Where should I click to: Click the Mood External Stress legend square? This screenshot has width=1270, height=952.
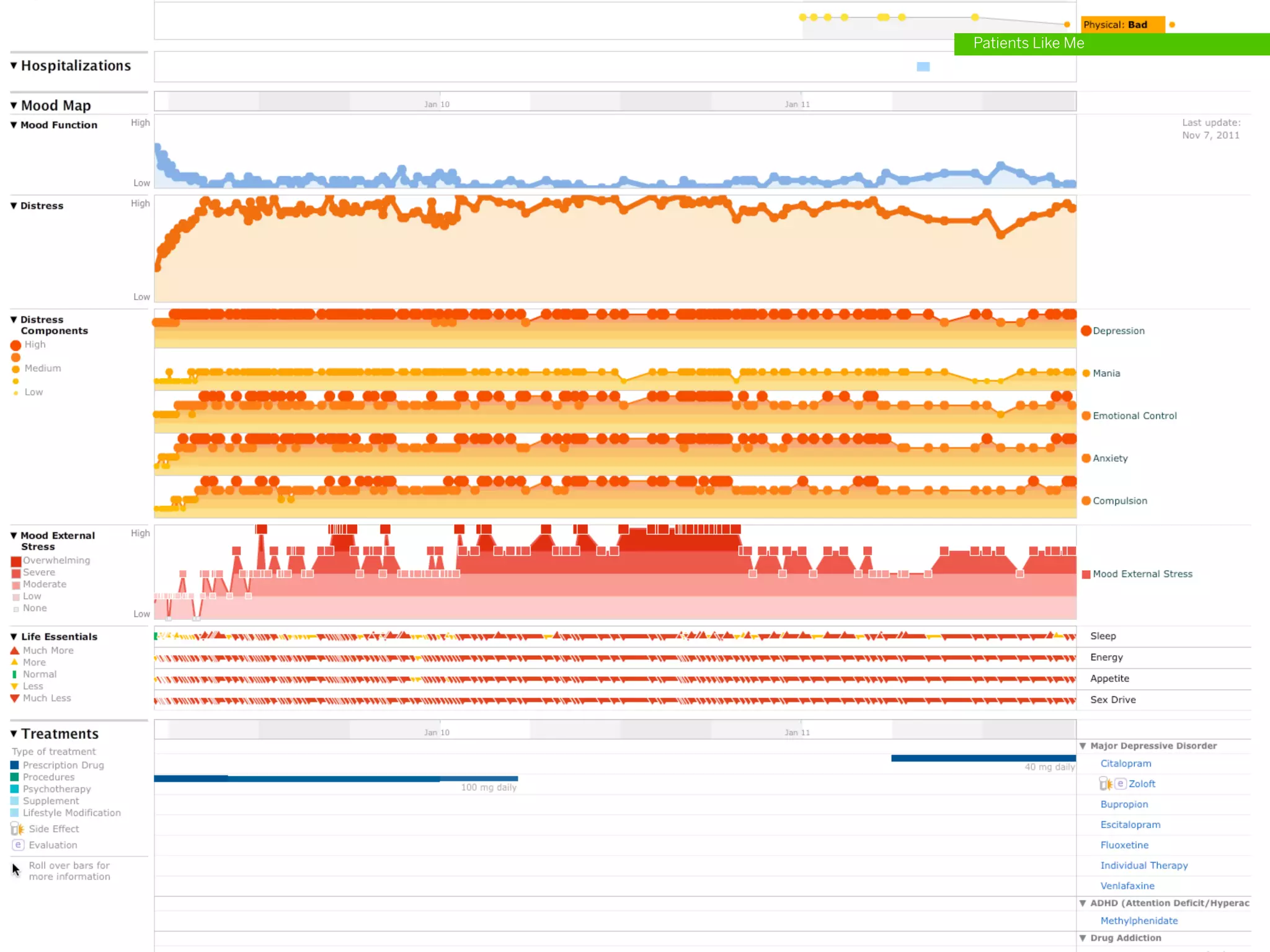(1086, 575)
